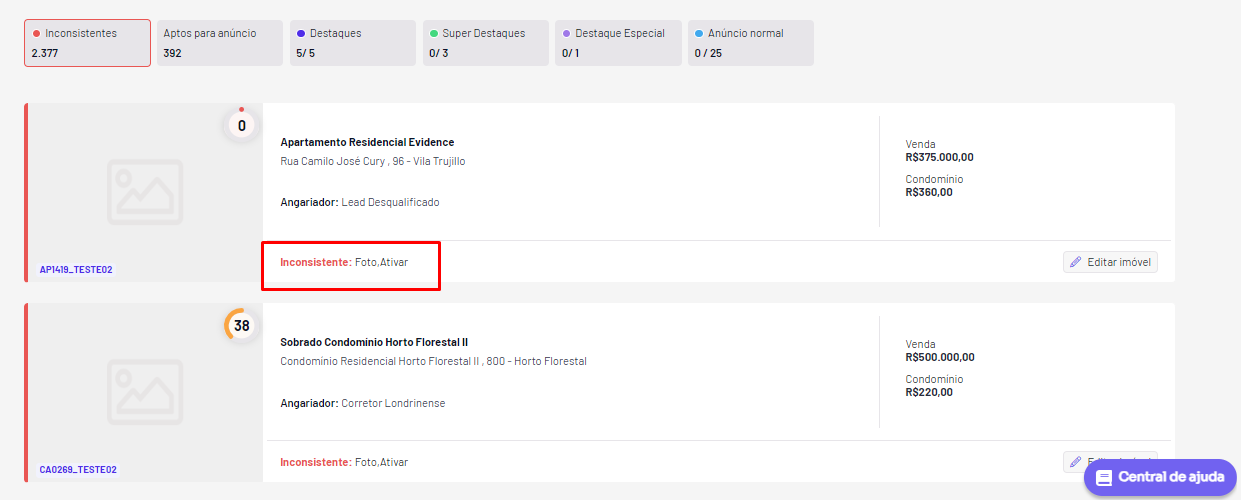Click the pencil icon on Evidence listing

1076,262
